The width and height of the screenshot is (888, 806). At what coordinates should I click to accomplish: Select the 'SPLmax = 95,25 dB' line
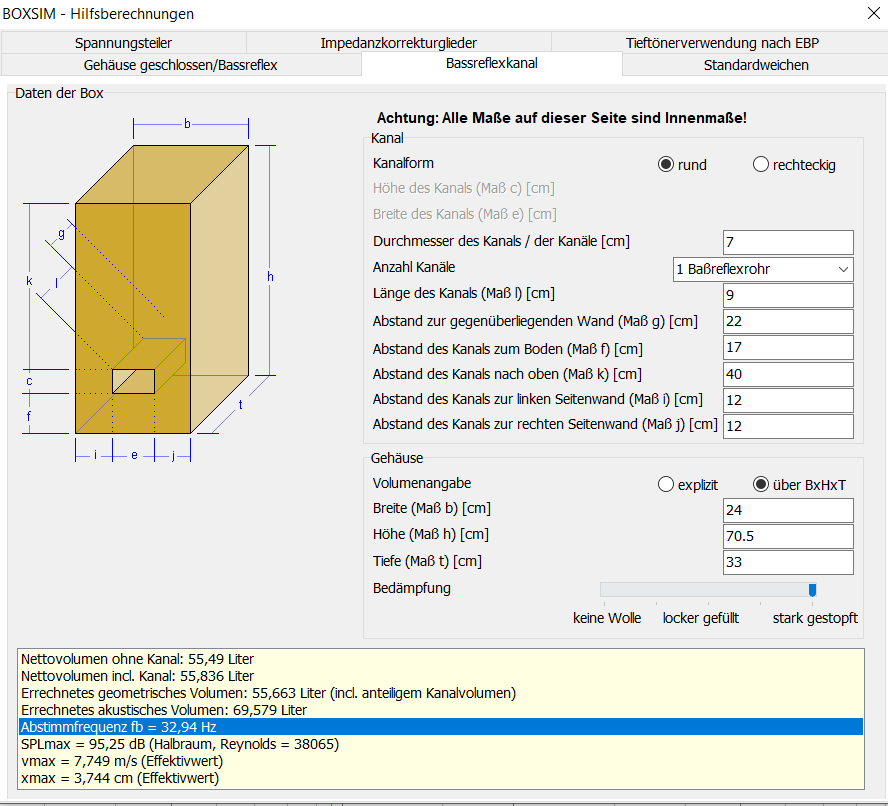[441, 744]
